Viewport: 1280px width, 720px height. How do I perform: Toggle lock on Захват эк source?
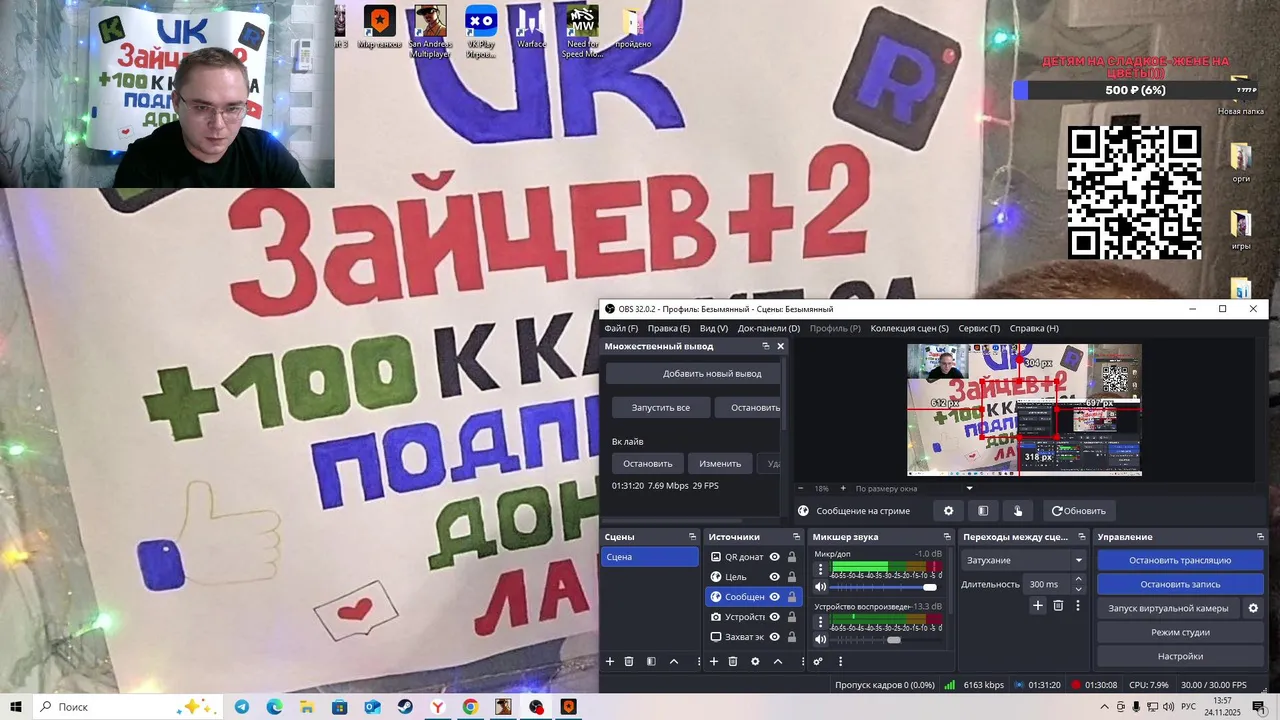tap(792, 637)
